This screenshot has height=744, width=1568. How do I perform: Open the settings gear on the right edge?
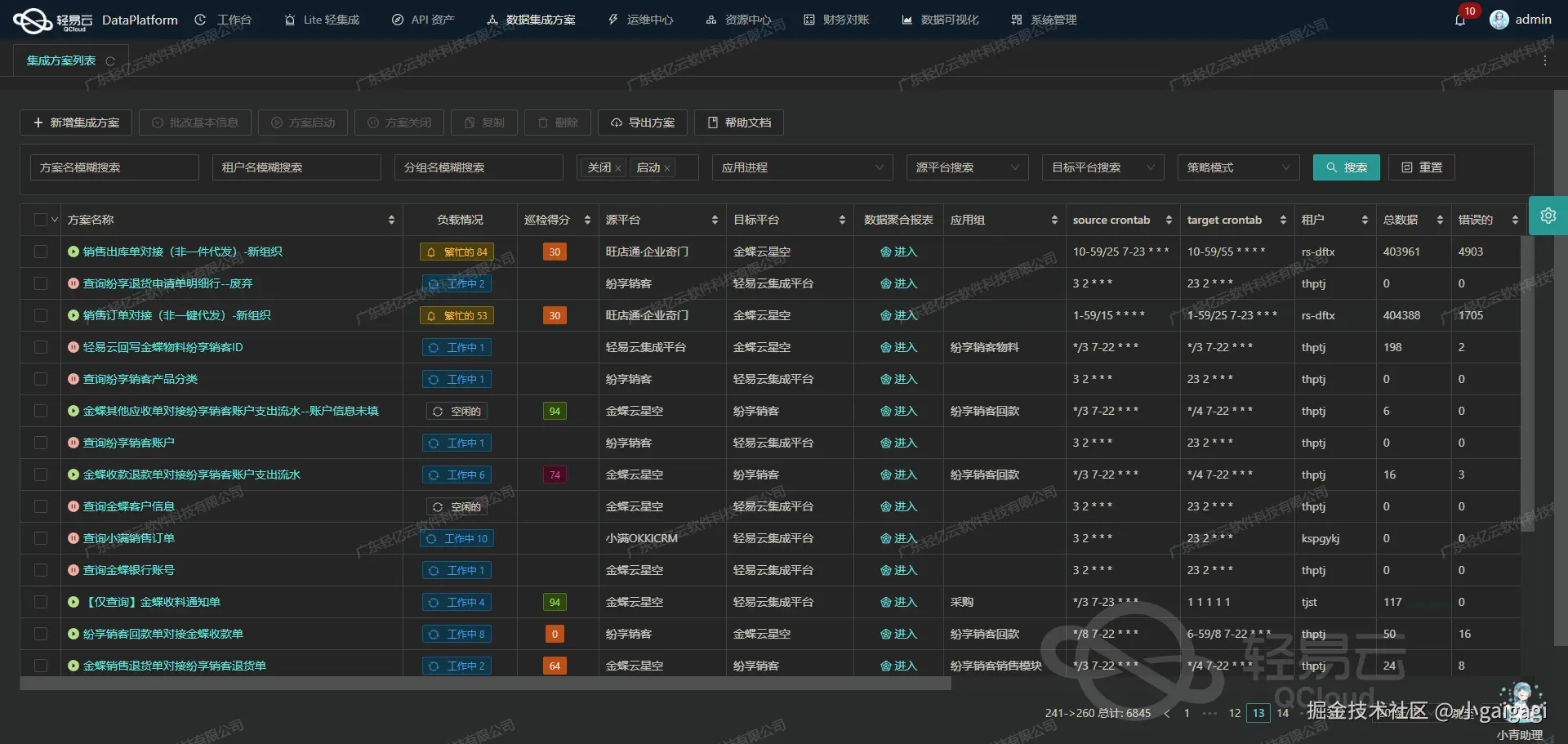click(1548, 216)
